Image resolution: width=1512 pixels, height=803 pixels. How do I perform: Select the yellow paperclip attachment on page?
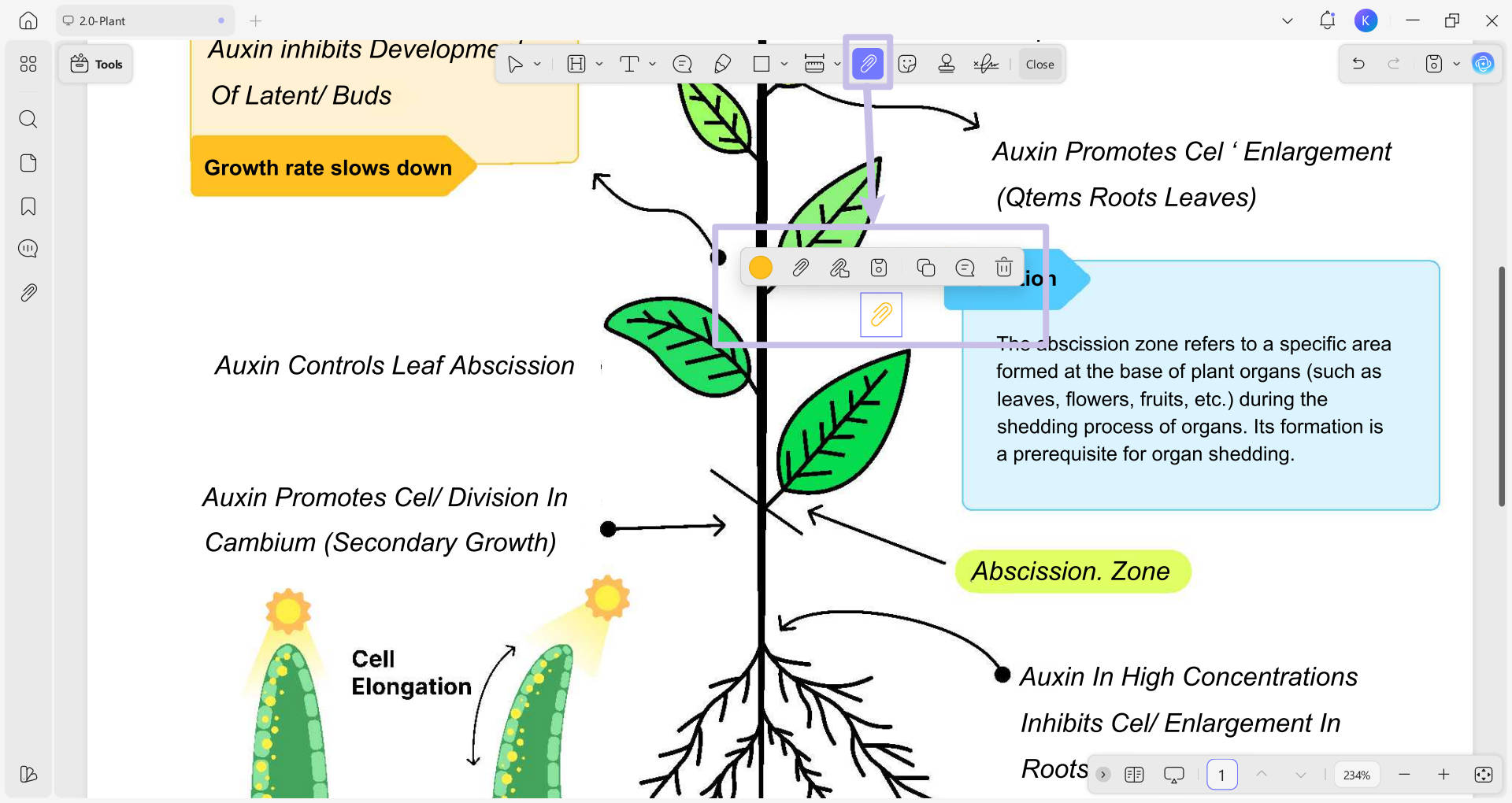click(x=881, y=315)
